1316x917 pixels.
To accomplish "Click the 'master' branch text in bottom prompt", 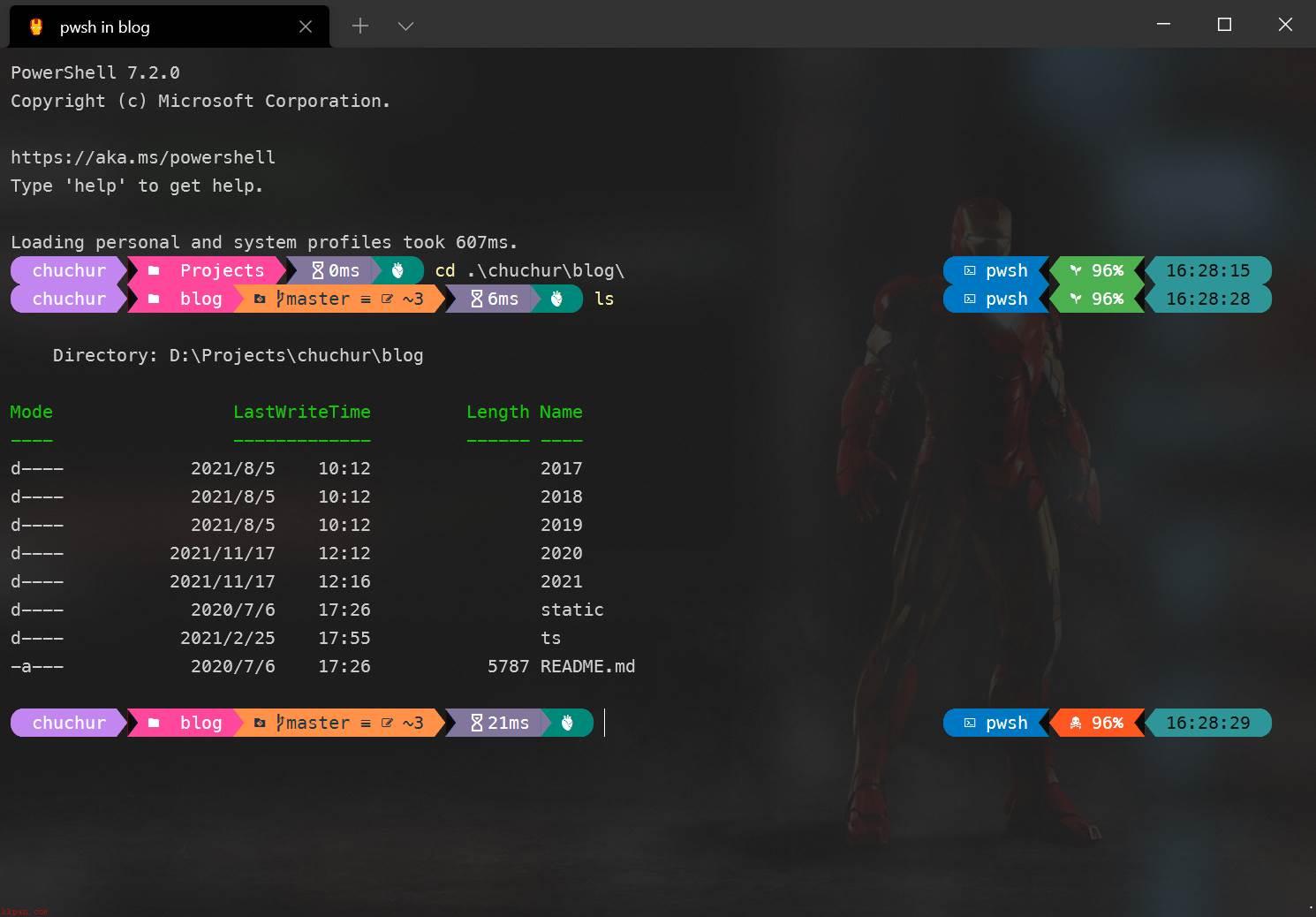I will [x=318, y=723].
